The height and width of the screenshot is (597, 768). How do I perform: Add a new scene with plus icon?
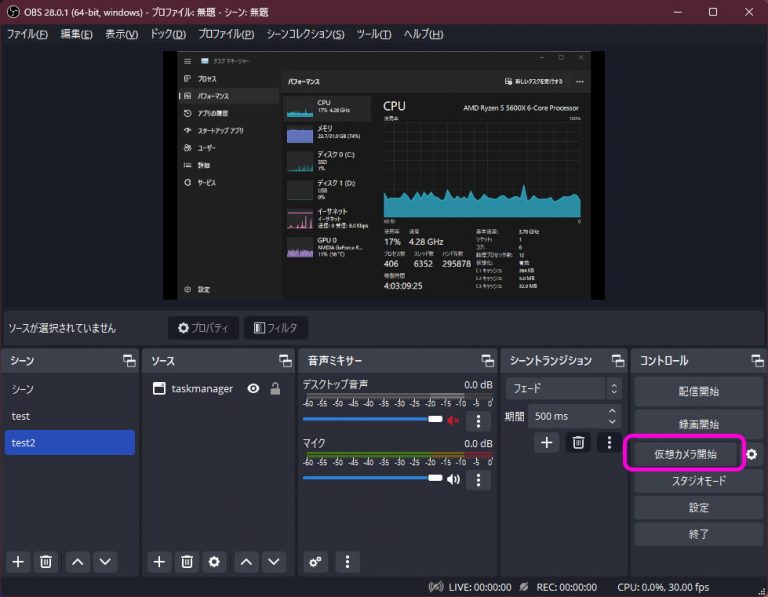tap(18, 561)
